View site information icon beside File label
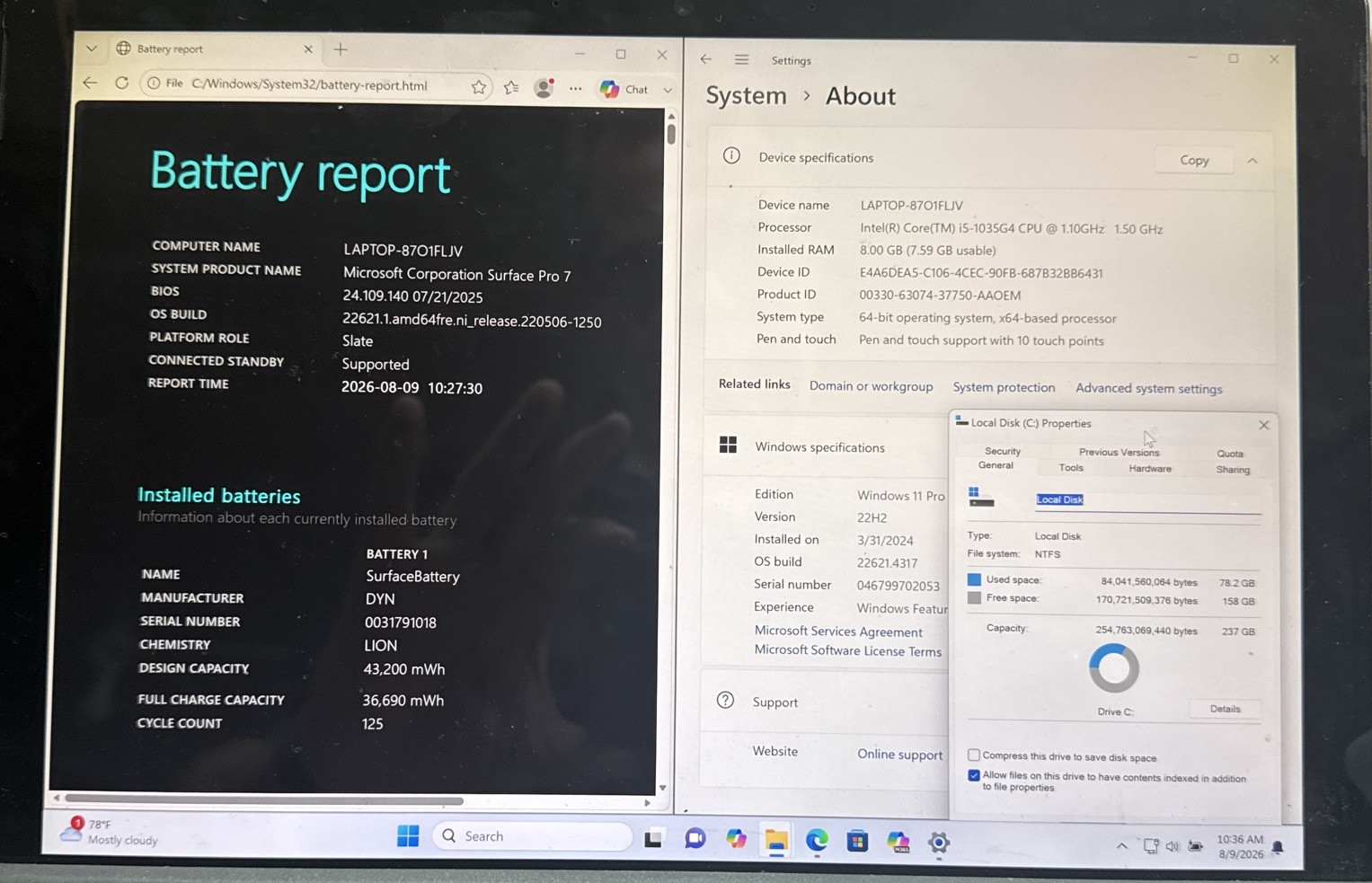1372x883 pixels. point(154,84)
